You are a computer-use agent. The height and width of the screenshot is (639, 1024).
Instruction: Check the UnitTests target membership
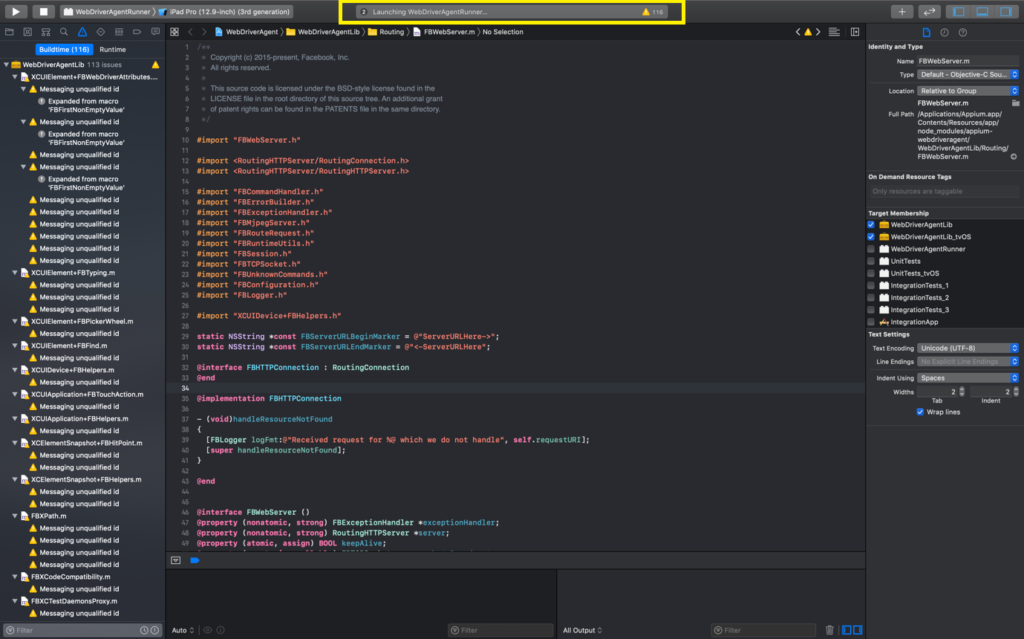[x=871, y=261]
